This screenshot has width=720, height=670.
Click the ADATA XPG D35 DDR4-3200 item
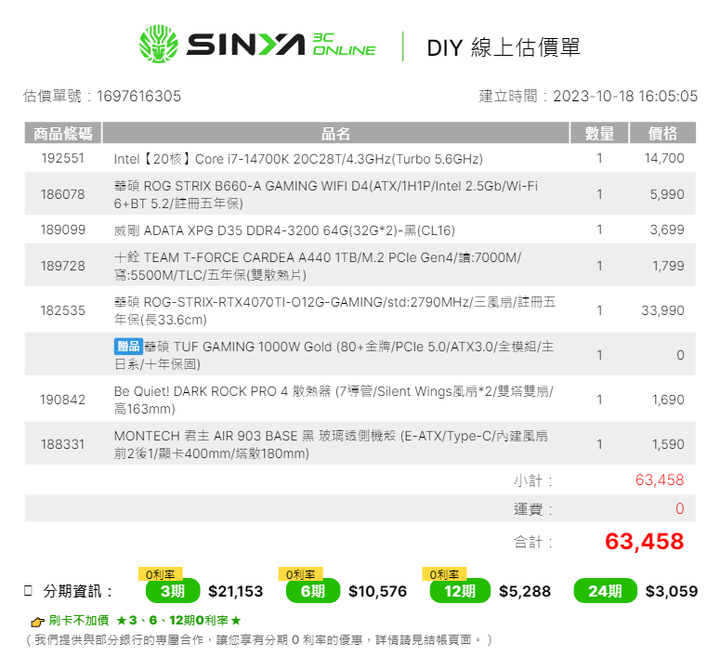284,230
